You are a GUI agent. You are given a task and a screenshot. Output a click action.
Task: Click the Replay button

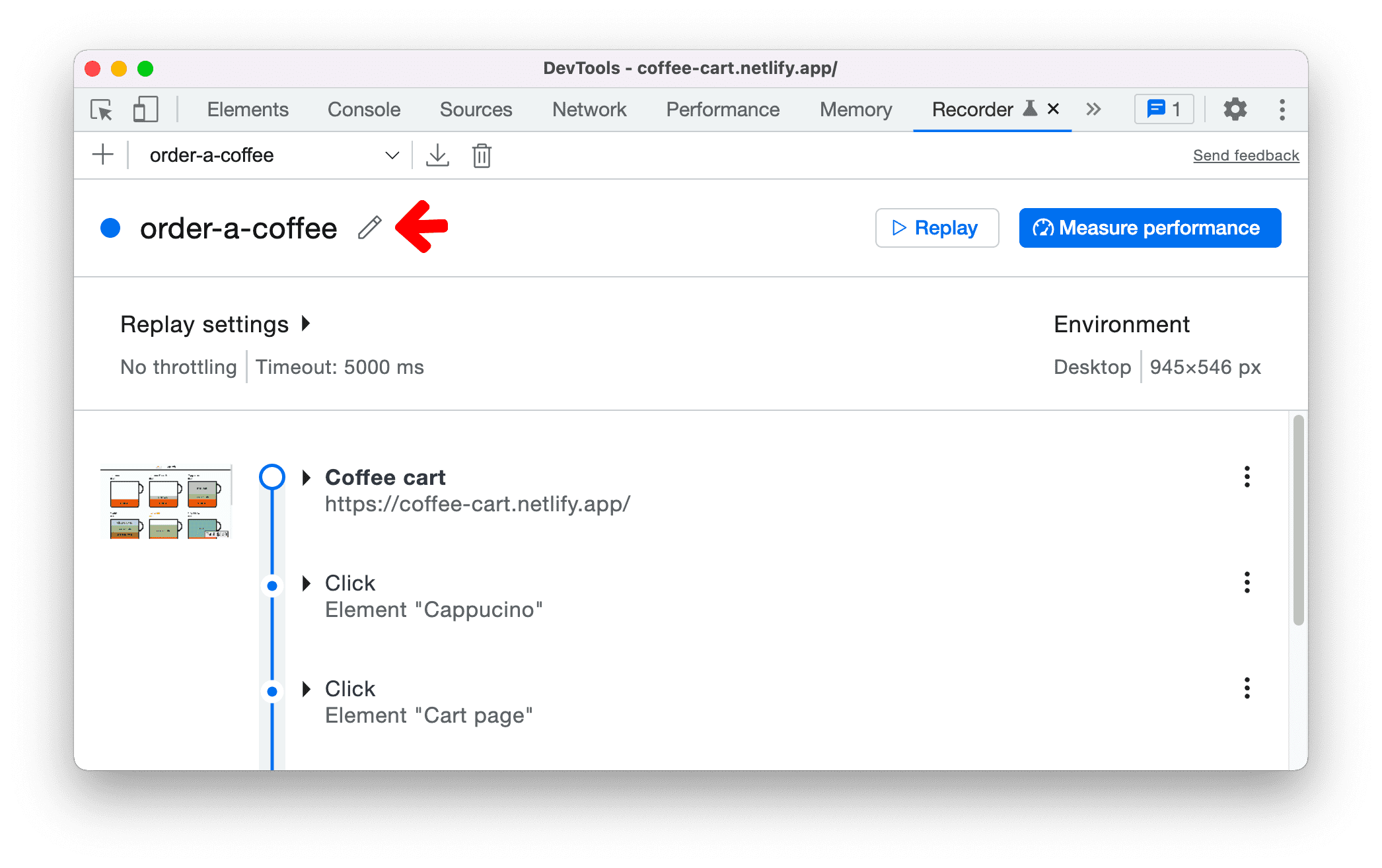point(935,226)
